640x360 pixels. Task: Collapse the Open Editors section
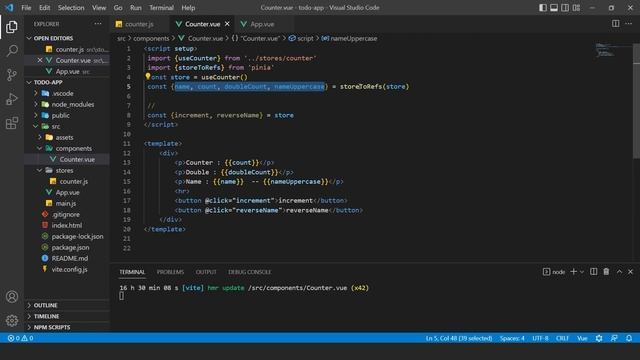29,38
